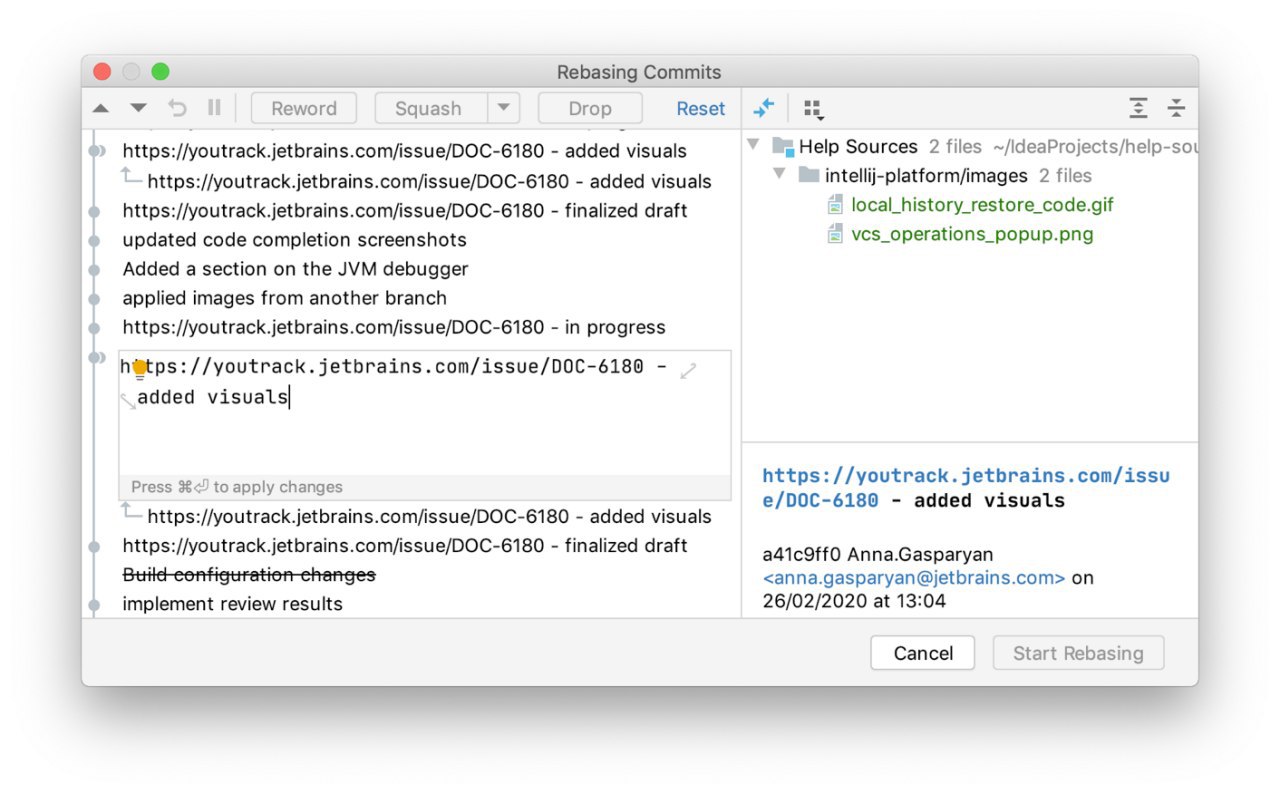Collapse the intellij-platform/images folder node
Viewport: 1280px width, 794px height.
[x=779, y=175]
